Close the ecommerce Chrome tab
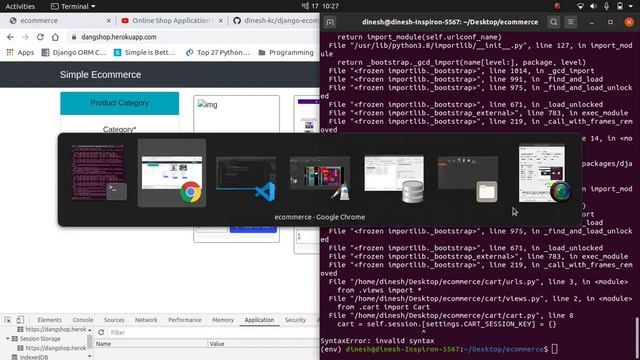The width and height of the screenshot is (640, 360). click(108, 20)
